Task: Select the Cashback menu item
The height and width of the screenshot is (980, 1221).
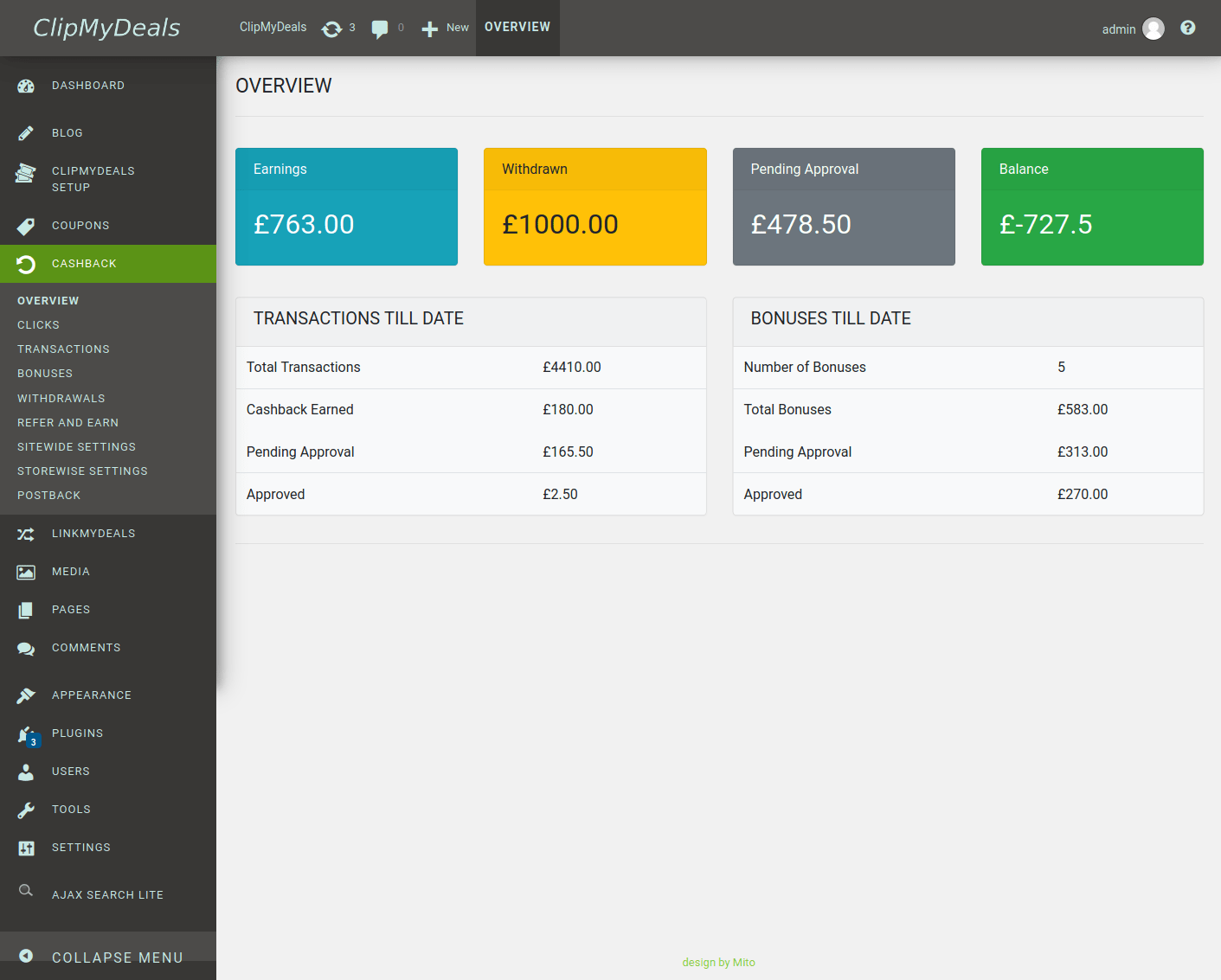Action: 108,264
